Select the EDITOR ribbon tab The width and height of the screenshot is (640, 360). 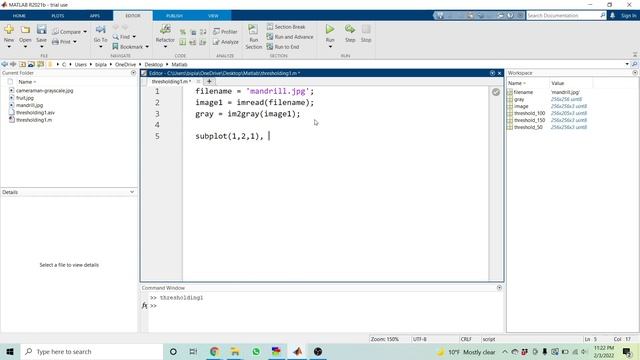[133, 16]
